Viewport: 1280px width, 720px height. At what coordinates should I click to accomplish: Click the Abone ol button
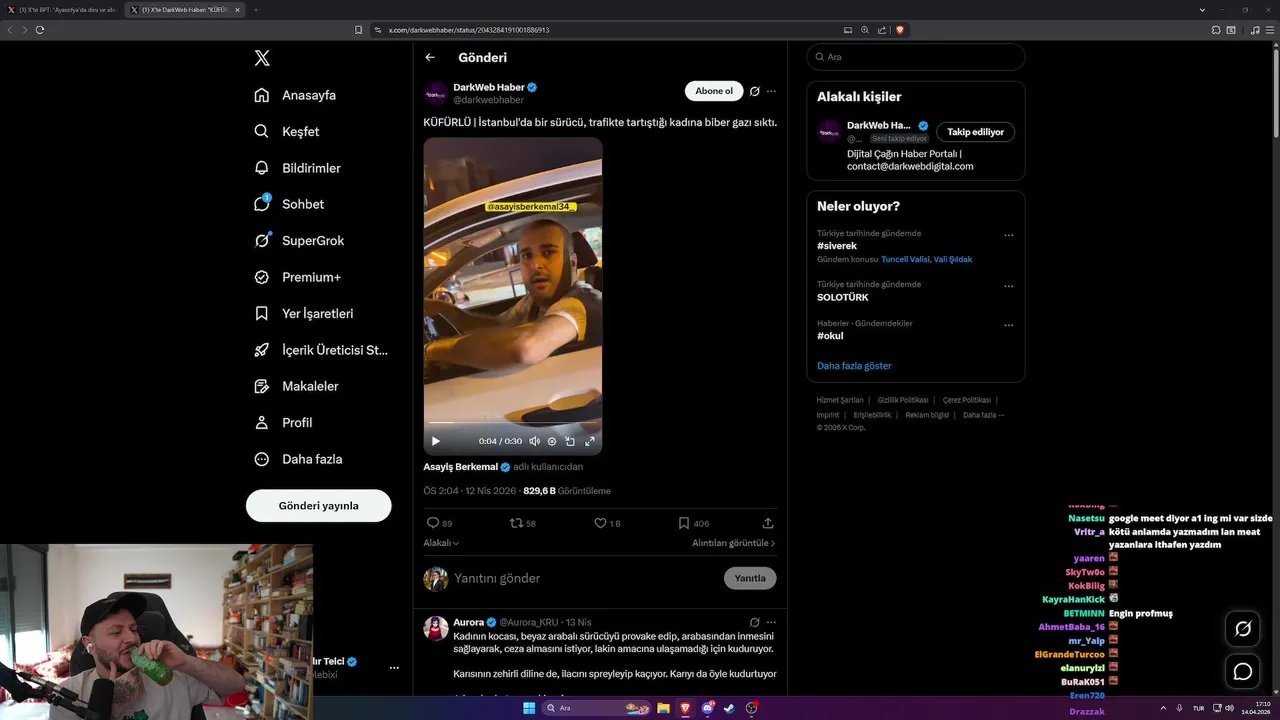coord(714,91)
